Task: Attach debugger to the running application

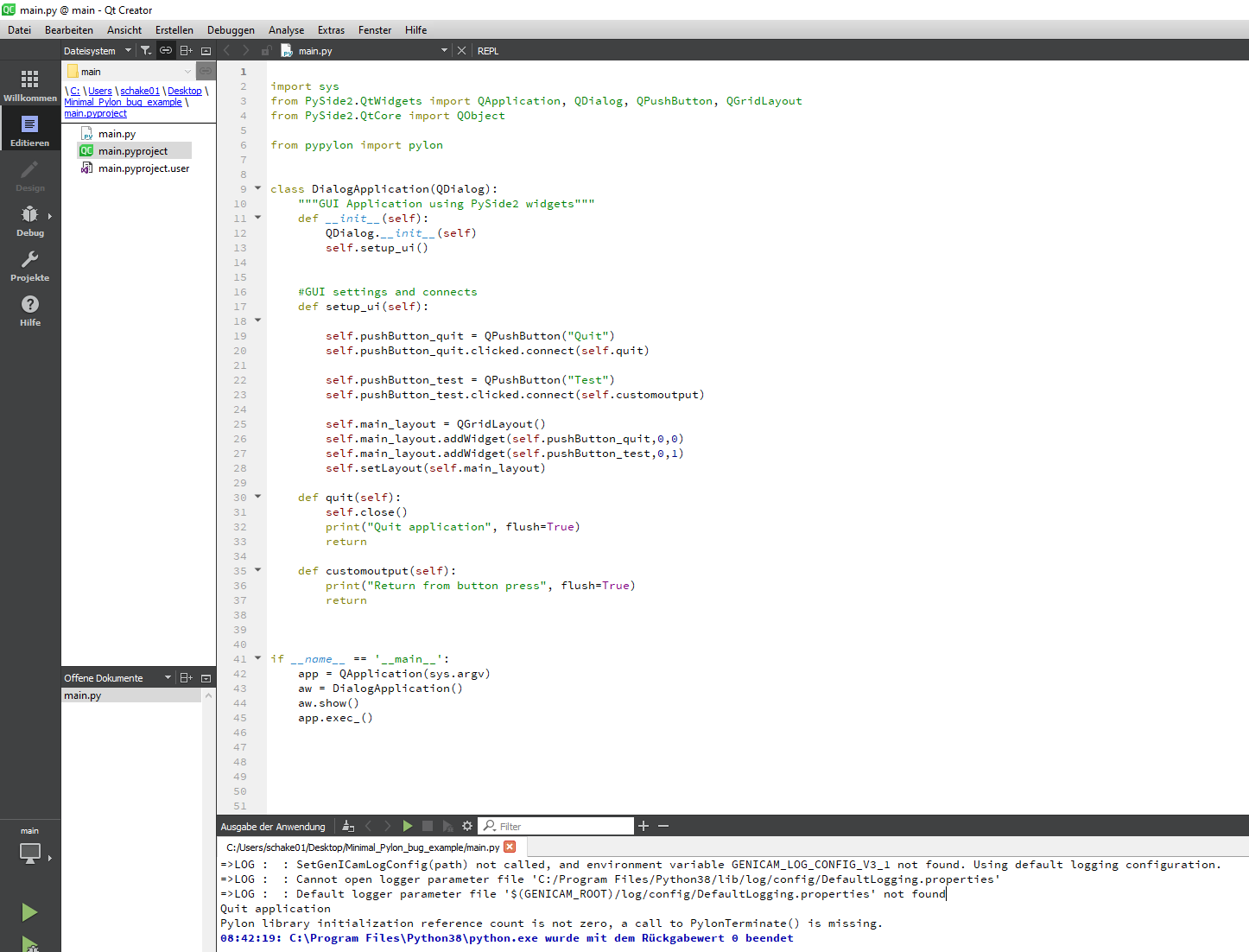Action: pyautogui.click(x=447, y=827)
